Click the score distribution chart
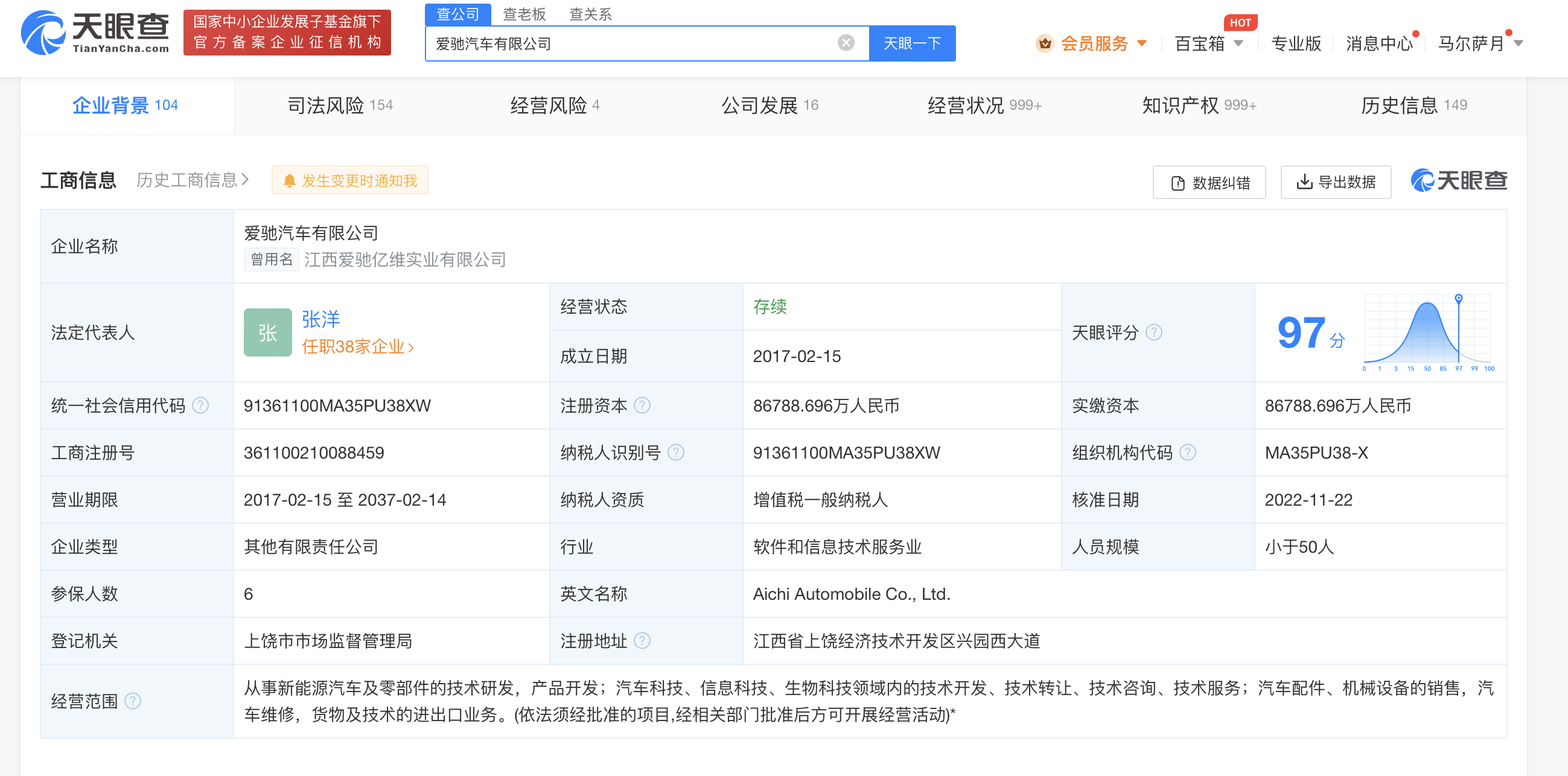 pos(1428,332)
